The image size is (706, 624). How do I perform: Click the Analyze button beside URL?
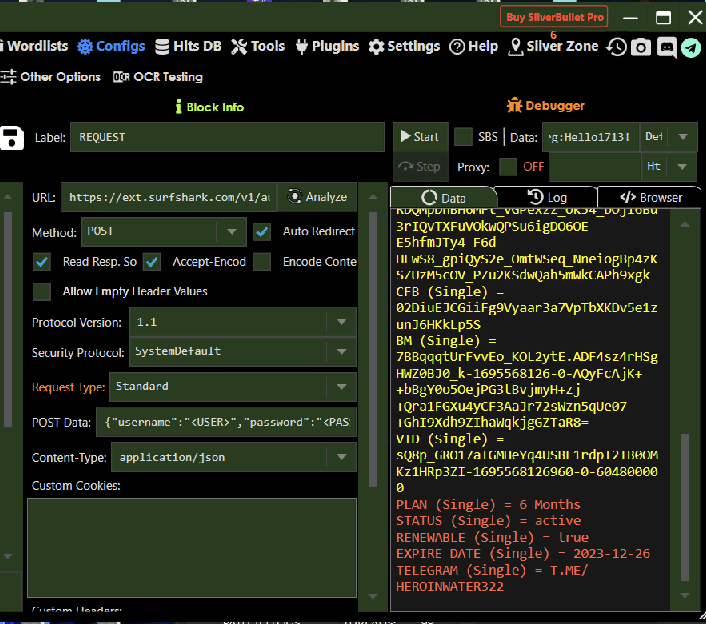click(317, 197)
